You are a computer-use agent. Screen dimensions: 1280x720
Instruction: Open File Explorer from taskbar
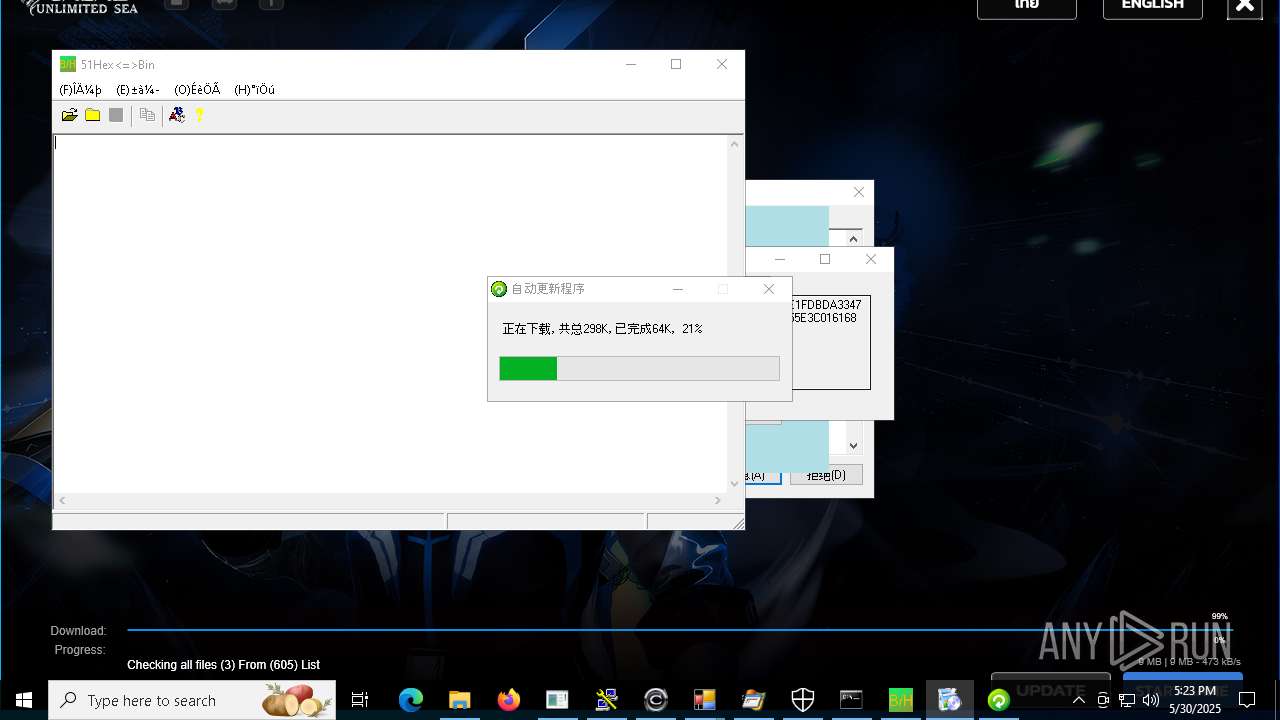coord(459,700)
